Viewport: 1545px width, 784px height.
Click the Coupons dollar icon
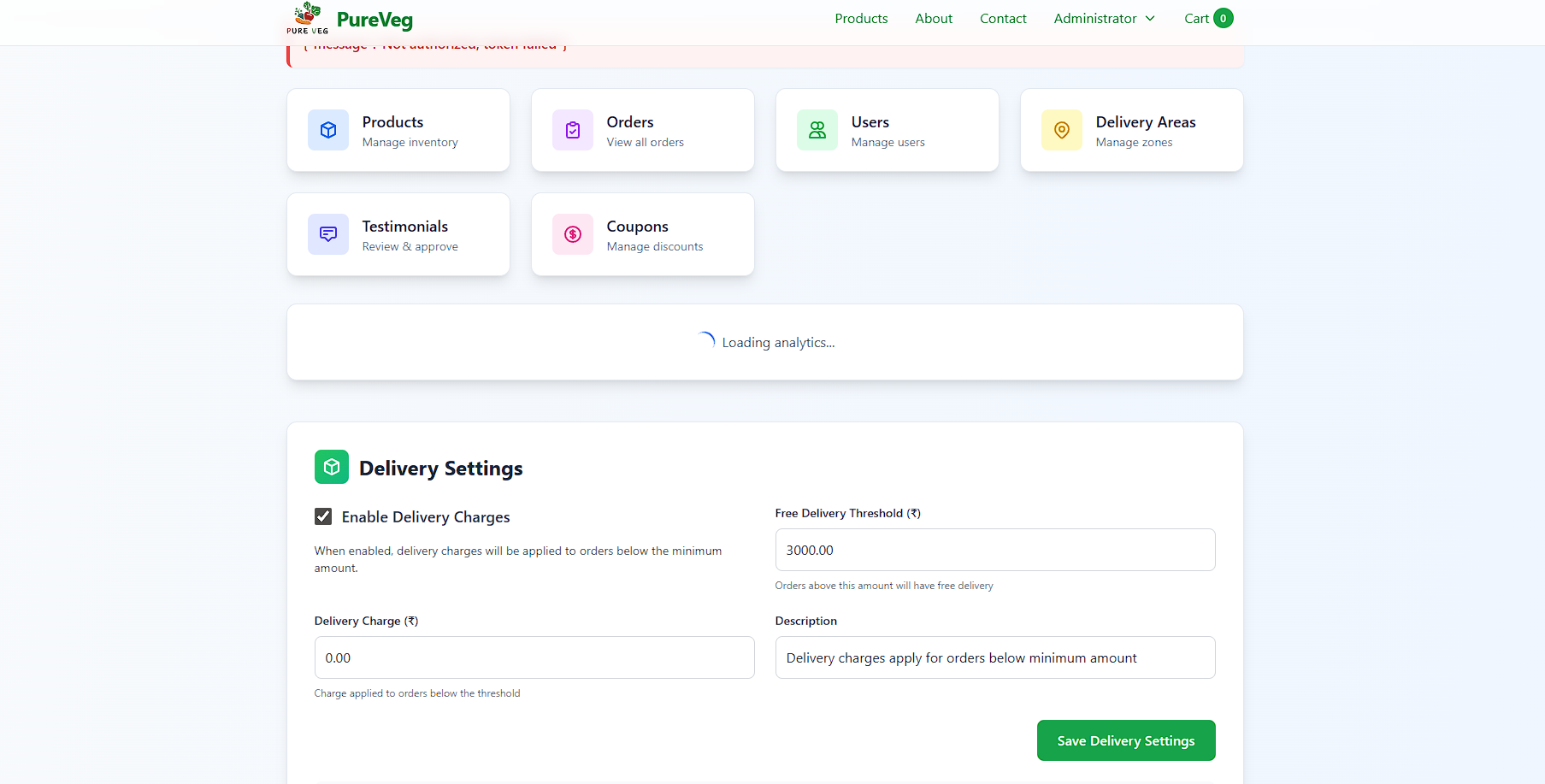click(572, 234)
